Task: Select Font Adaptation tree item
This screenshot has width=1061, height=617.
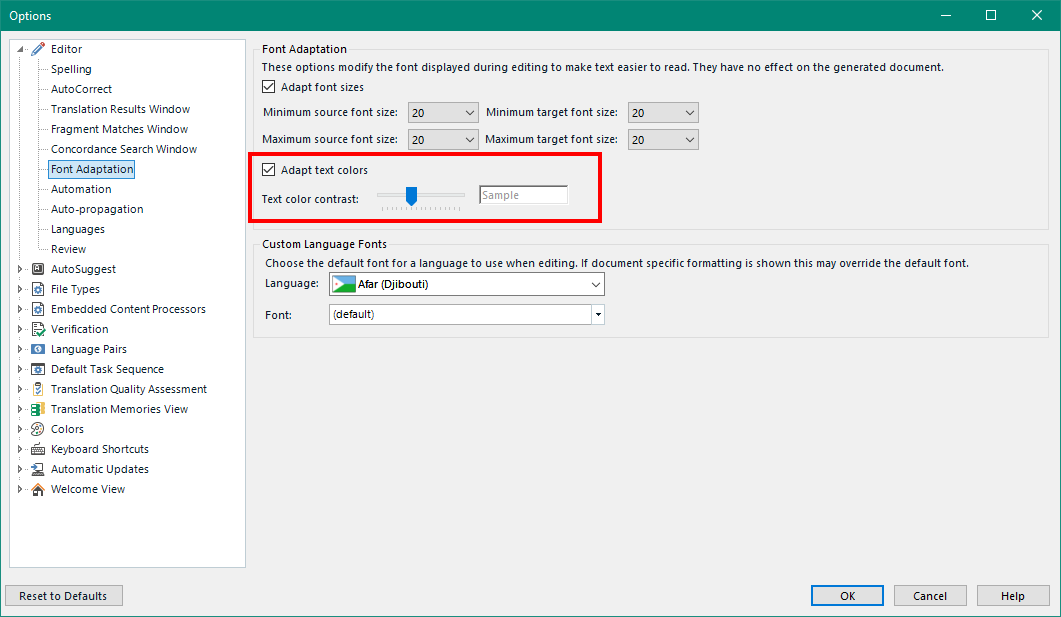Action: tap(92, 169)
